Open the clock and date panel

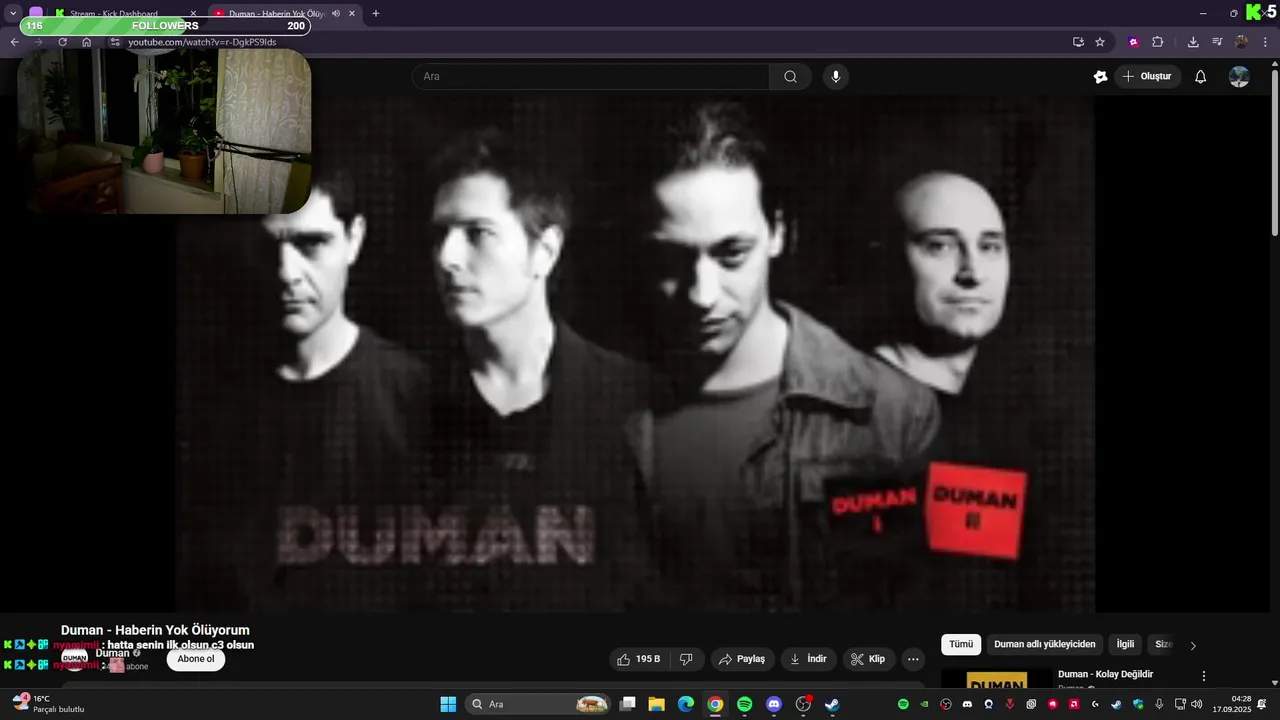(1232, 704)
